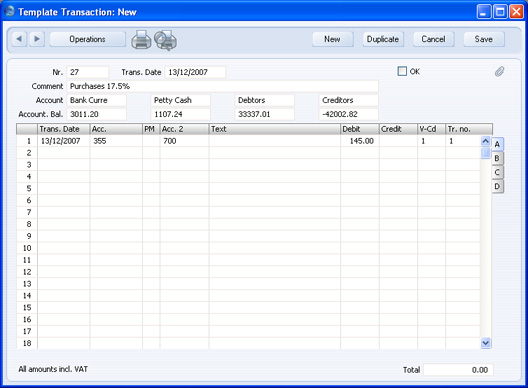Switch to flip tab A
The height and width of the screenshot is (388, 528).
pyautogui.click(x=497, y=144)
